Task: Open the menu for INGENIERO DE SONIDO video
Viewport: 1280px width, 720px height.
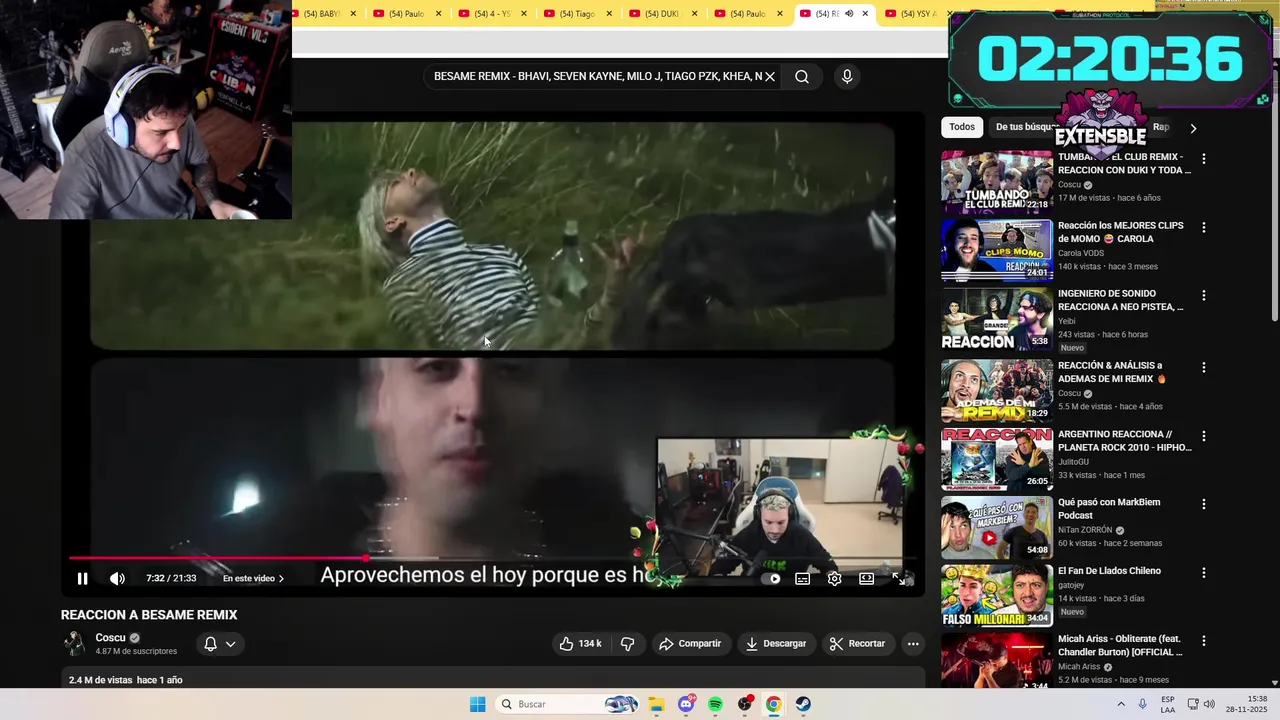Action: 1204,296
